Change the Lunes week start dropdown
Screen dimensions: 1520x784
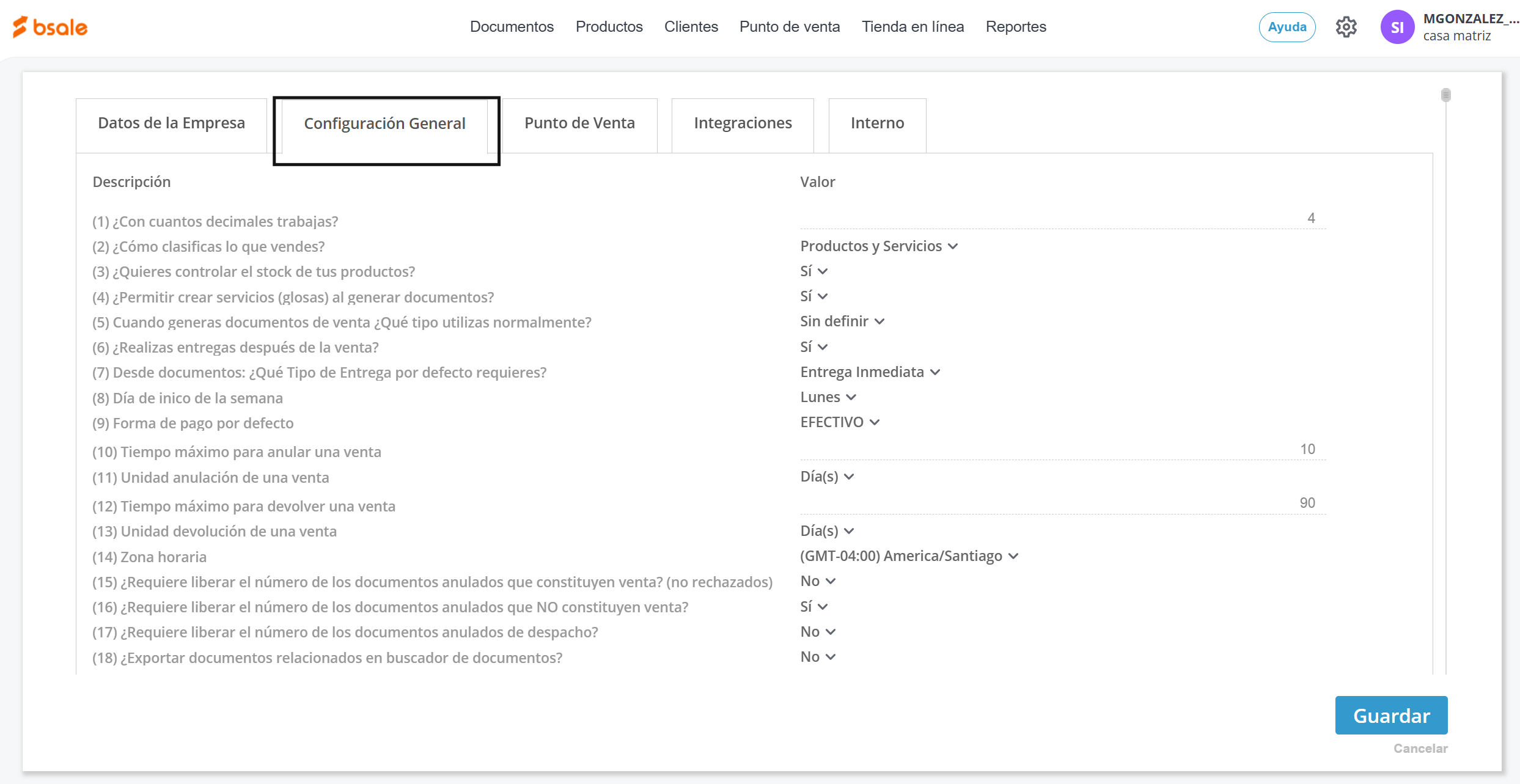pos(828,397)
